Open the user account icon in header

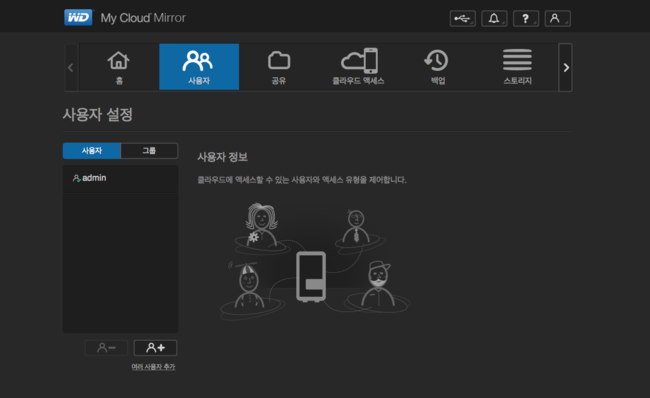click(558, 19)
